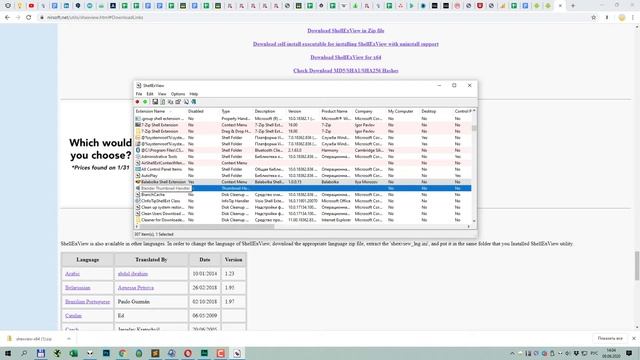Screen dimensions: 640x360
Task: Click the browser Back arrow
Action: click(x=7, y=18)
